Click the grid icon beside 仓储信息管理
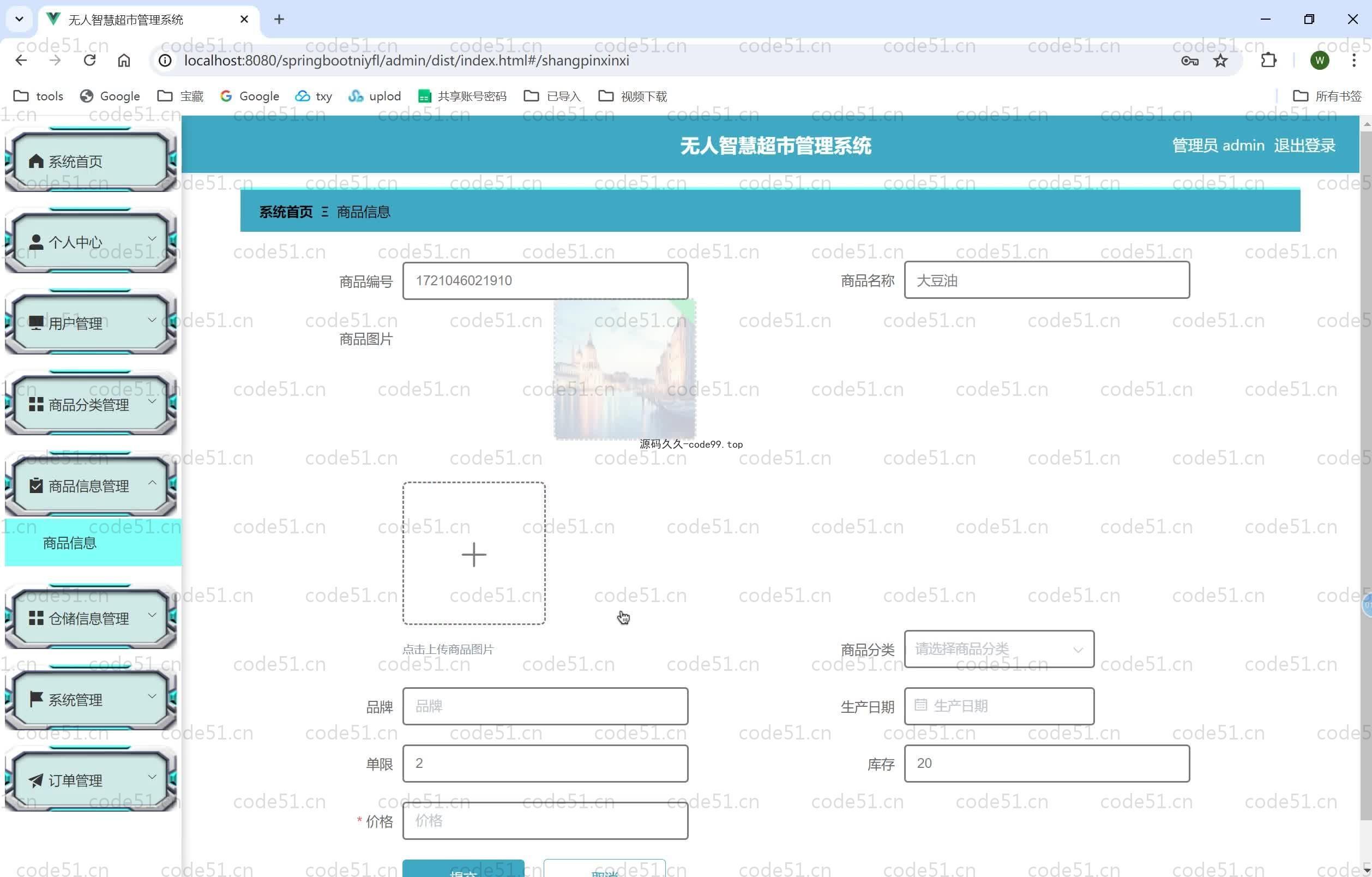The image size is (1372, 877). 36,618
